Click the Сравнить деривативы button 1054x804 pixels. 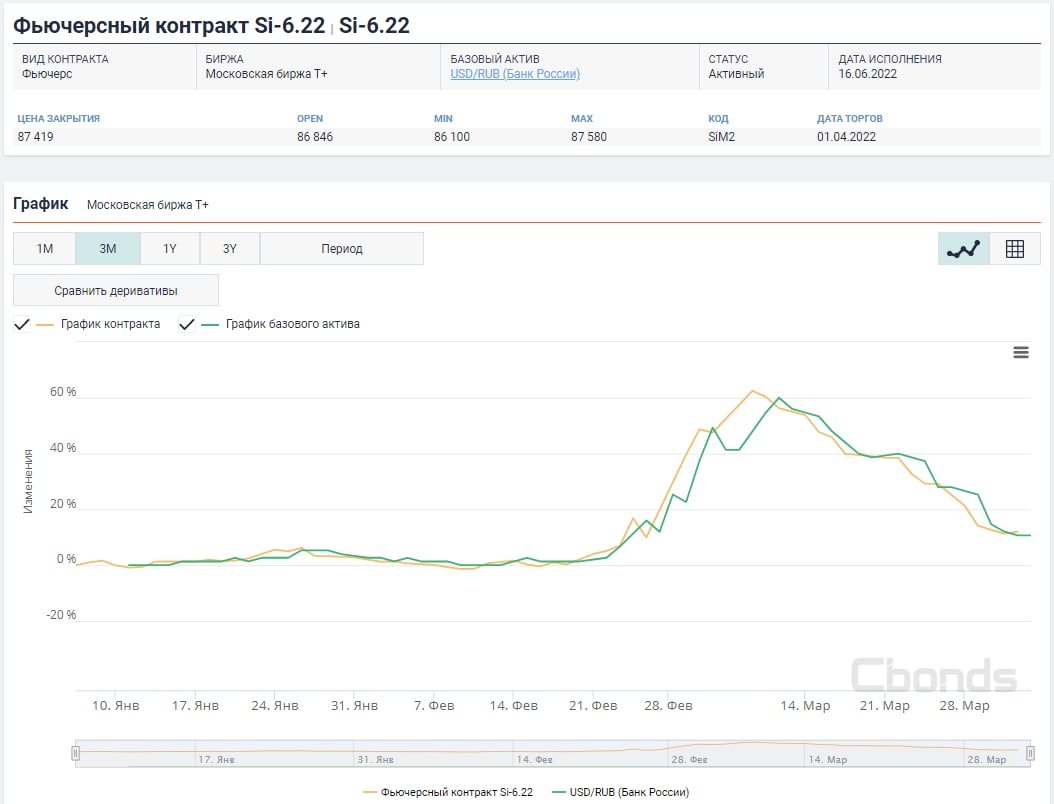point(116,290)
